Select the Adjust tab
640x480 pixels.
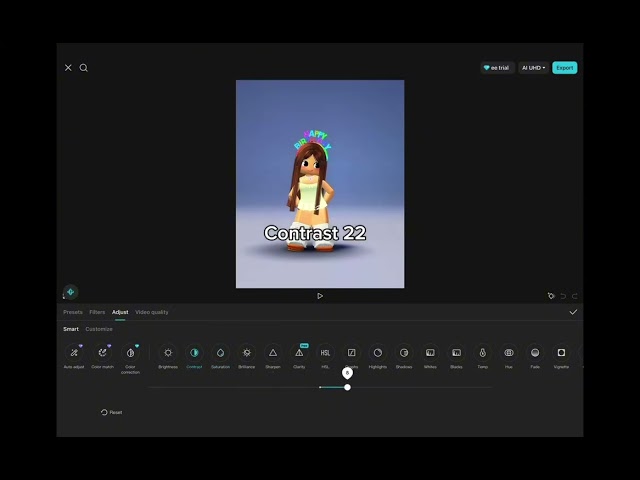point(120,312)
